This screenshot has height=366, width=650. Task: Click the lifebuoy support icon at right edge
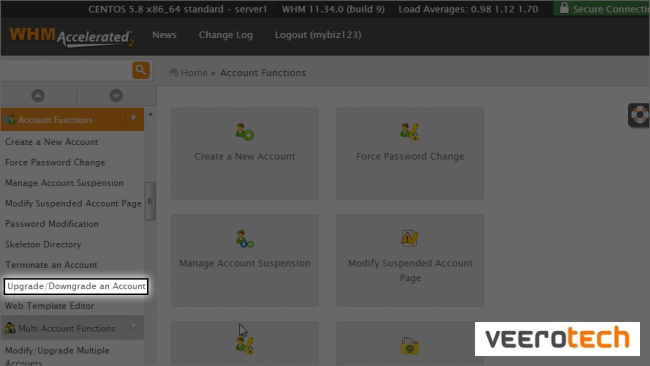click(640, 115)
